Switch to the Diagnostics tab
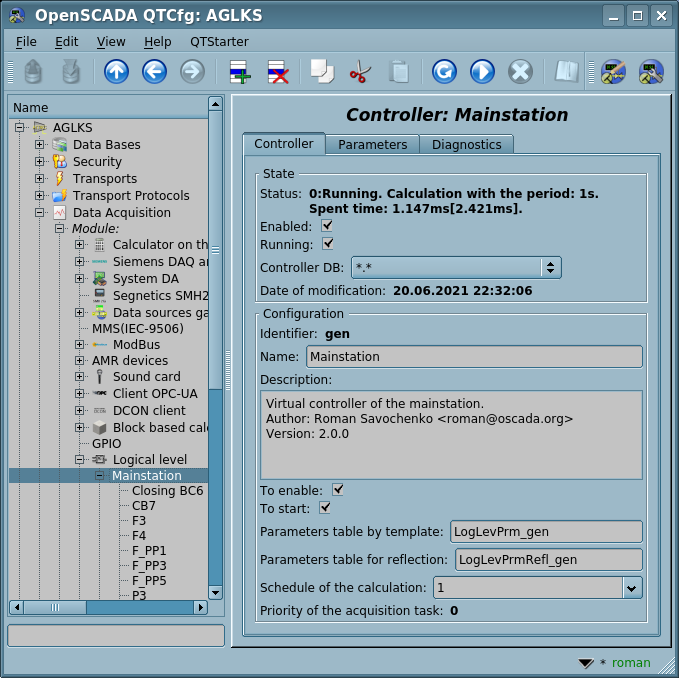Screen dimensions: 679x678 click(467, 145)
